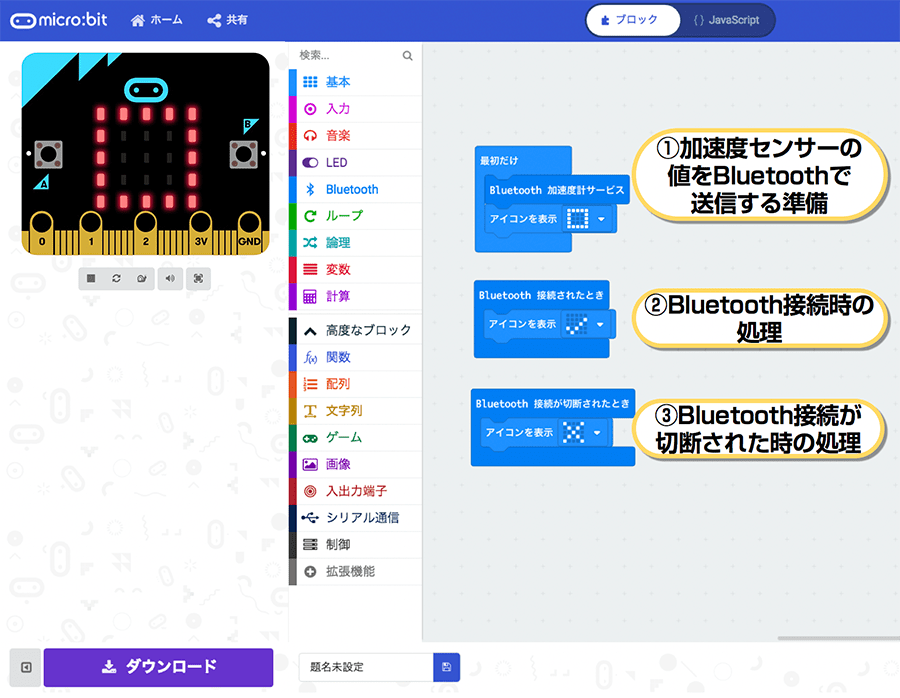
Task: Click the ダウンロード button
Action: point(158,667)
